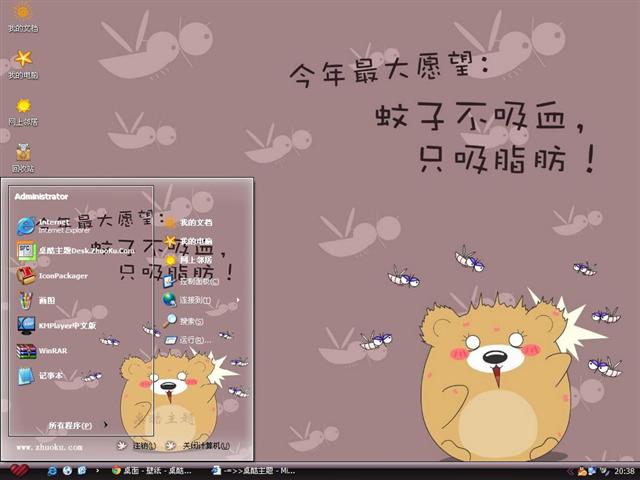Open 记事本 notepad from Start menu
640x480 pixels.
coord(40,376)
